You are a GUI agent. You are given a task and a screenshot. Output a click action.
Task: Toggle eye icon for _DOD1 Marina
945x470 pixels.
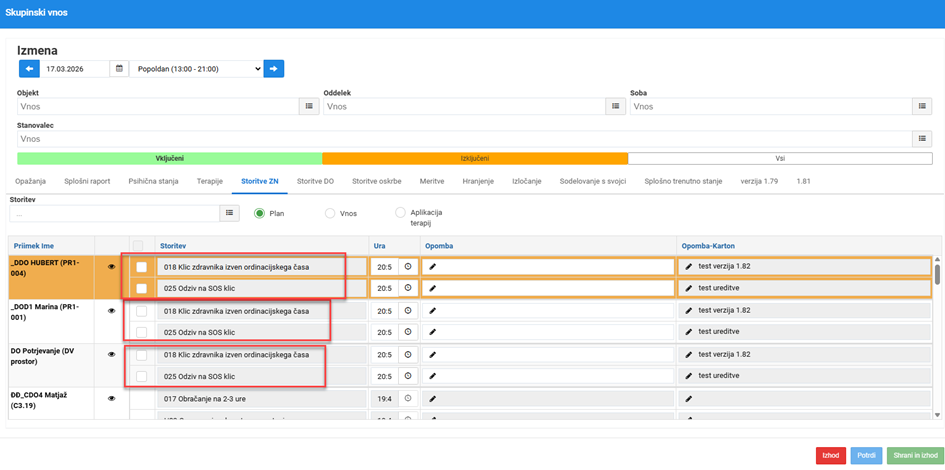[111, 311]
